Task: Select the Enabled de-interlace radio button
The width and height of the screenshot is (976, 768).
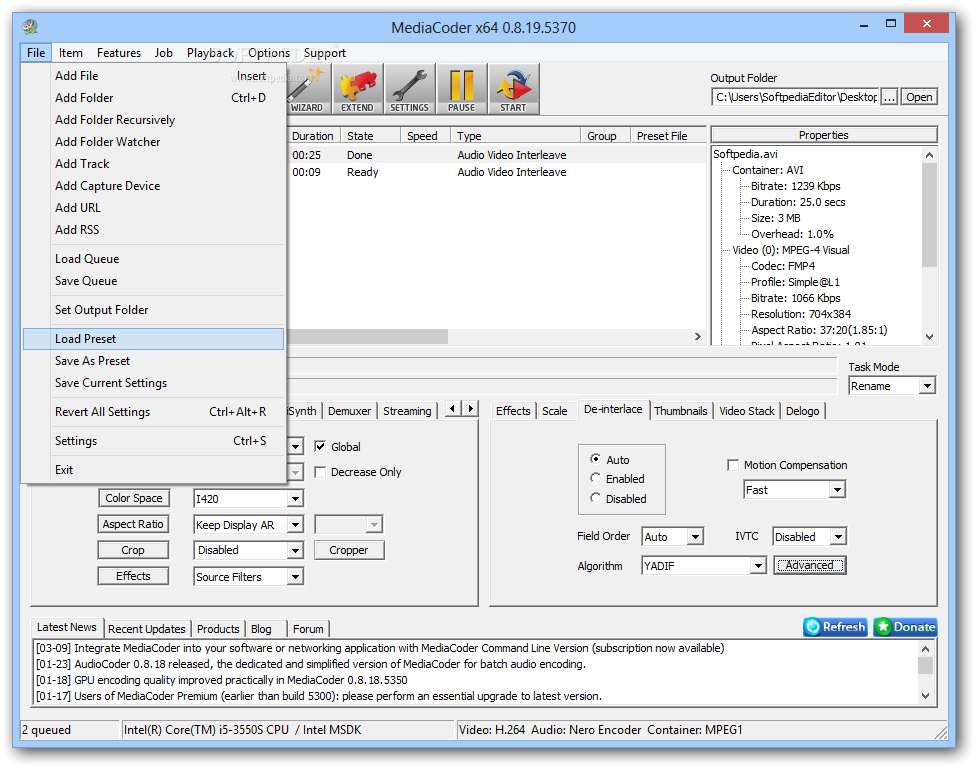Action: coord(595,478)
